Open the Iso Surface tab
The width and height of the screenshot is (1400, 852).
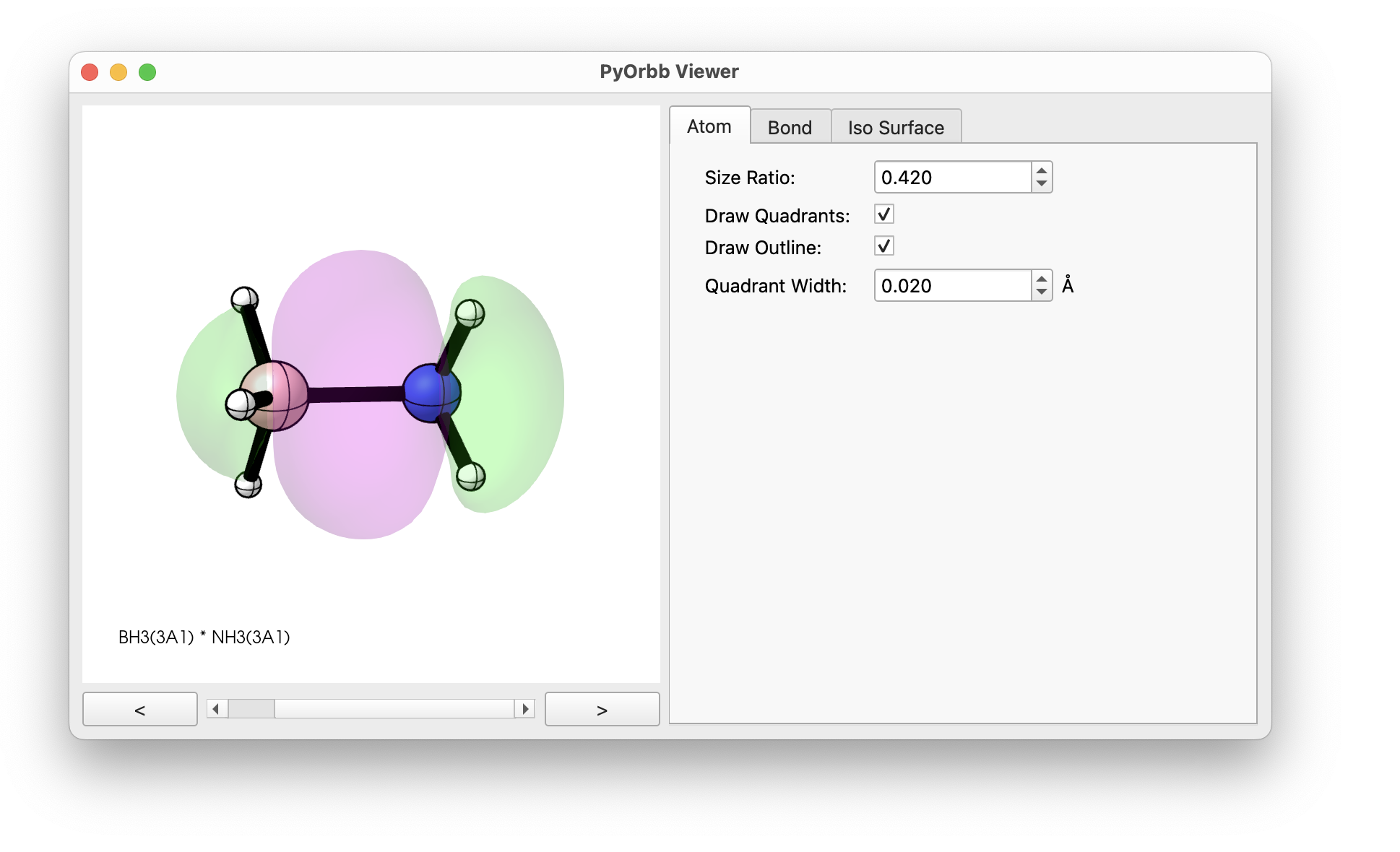coord(896,128)
